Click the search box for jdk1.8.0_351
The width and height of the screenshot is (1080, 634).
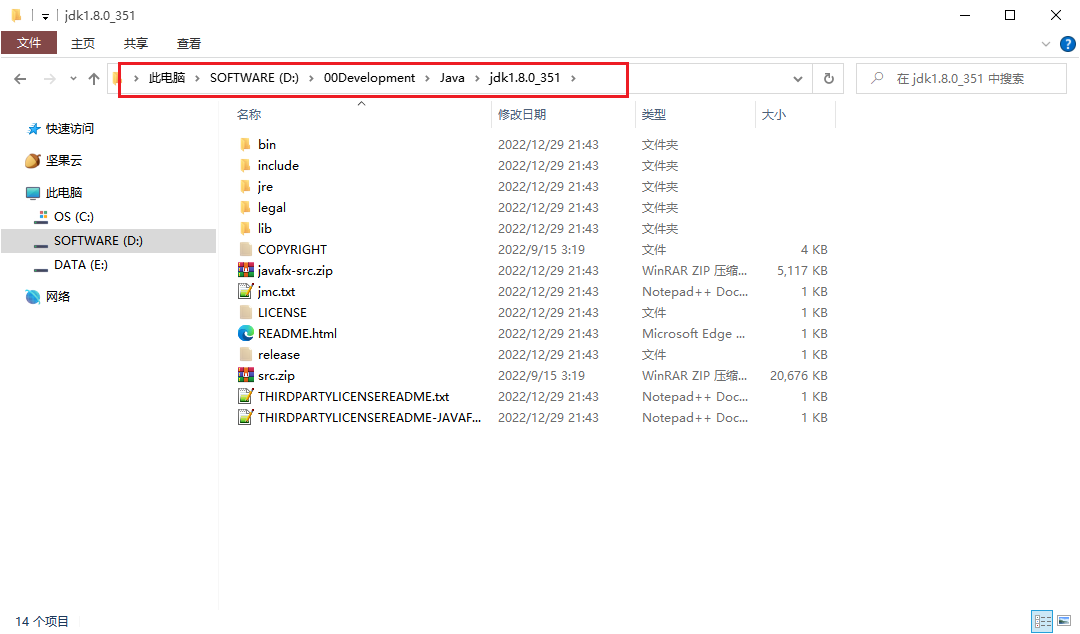[961, 79]
